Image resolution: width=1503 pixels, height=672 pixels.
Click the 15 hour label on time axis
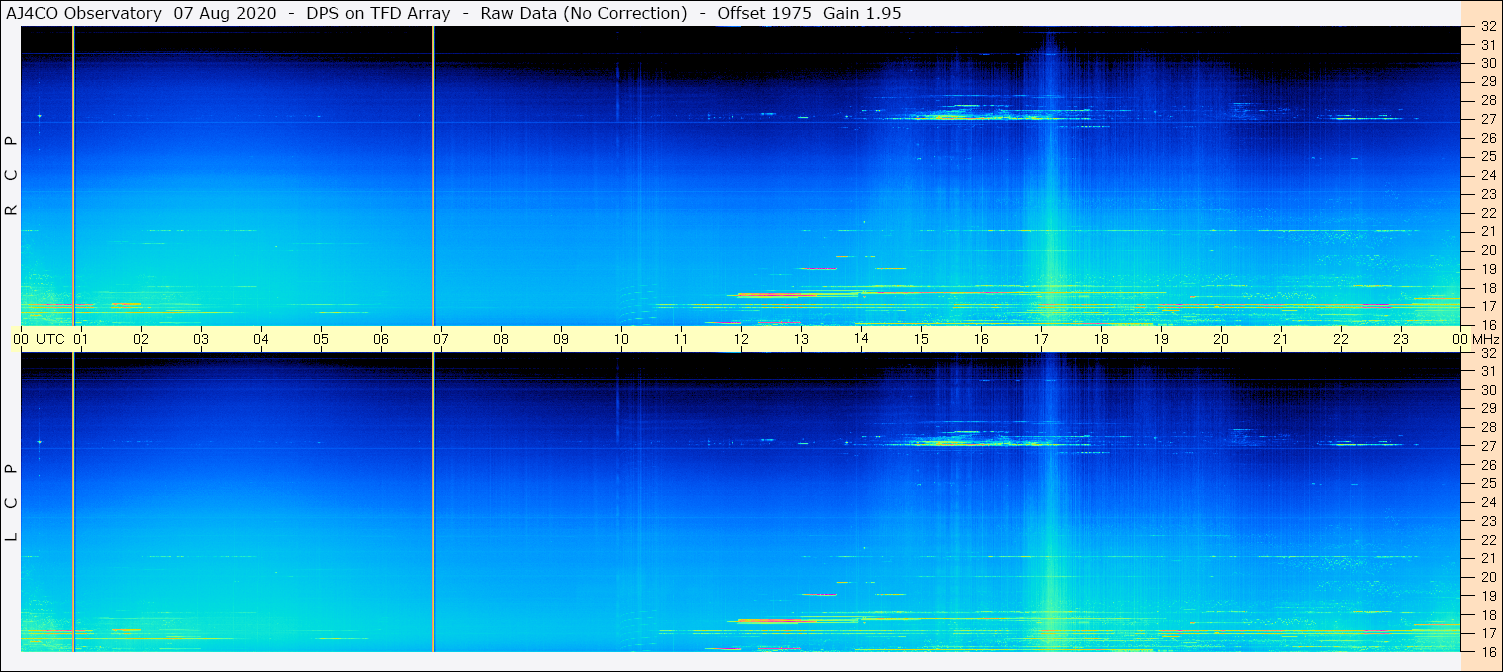click(x=921, y=339)
